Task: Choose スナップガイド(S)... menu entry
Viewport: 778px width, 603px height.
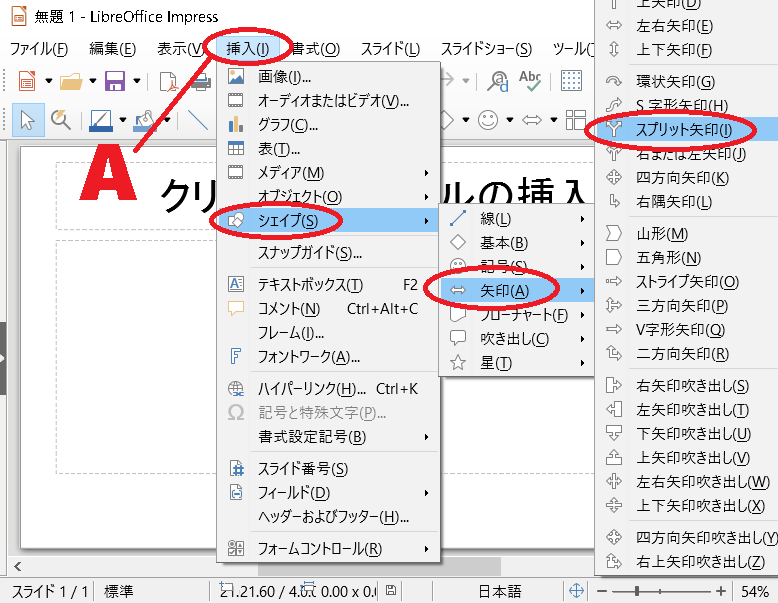Action: click(328, 253)
